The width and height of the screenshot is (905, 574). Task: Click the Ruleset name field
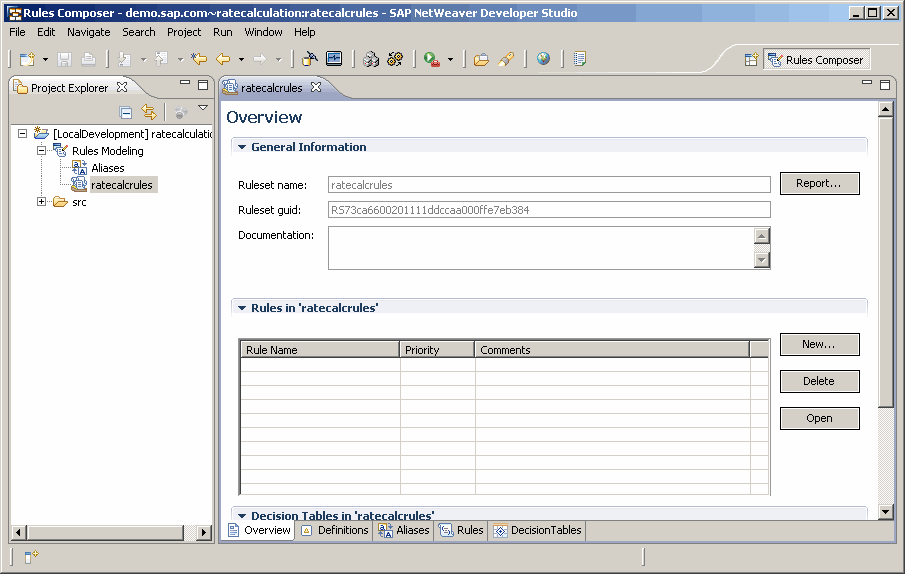coord(549,185)
